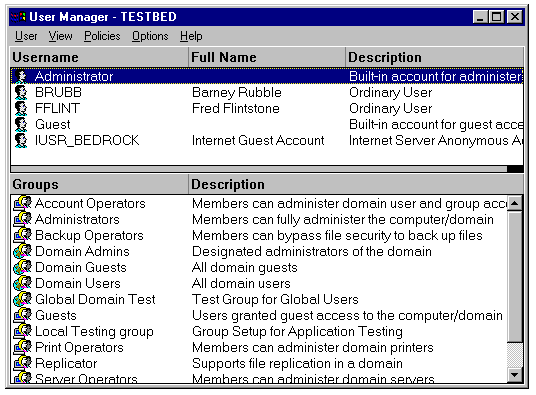Select the Replicator group row
The width and height of the screenshot is (536, 395).
coord(259,364)
